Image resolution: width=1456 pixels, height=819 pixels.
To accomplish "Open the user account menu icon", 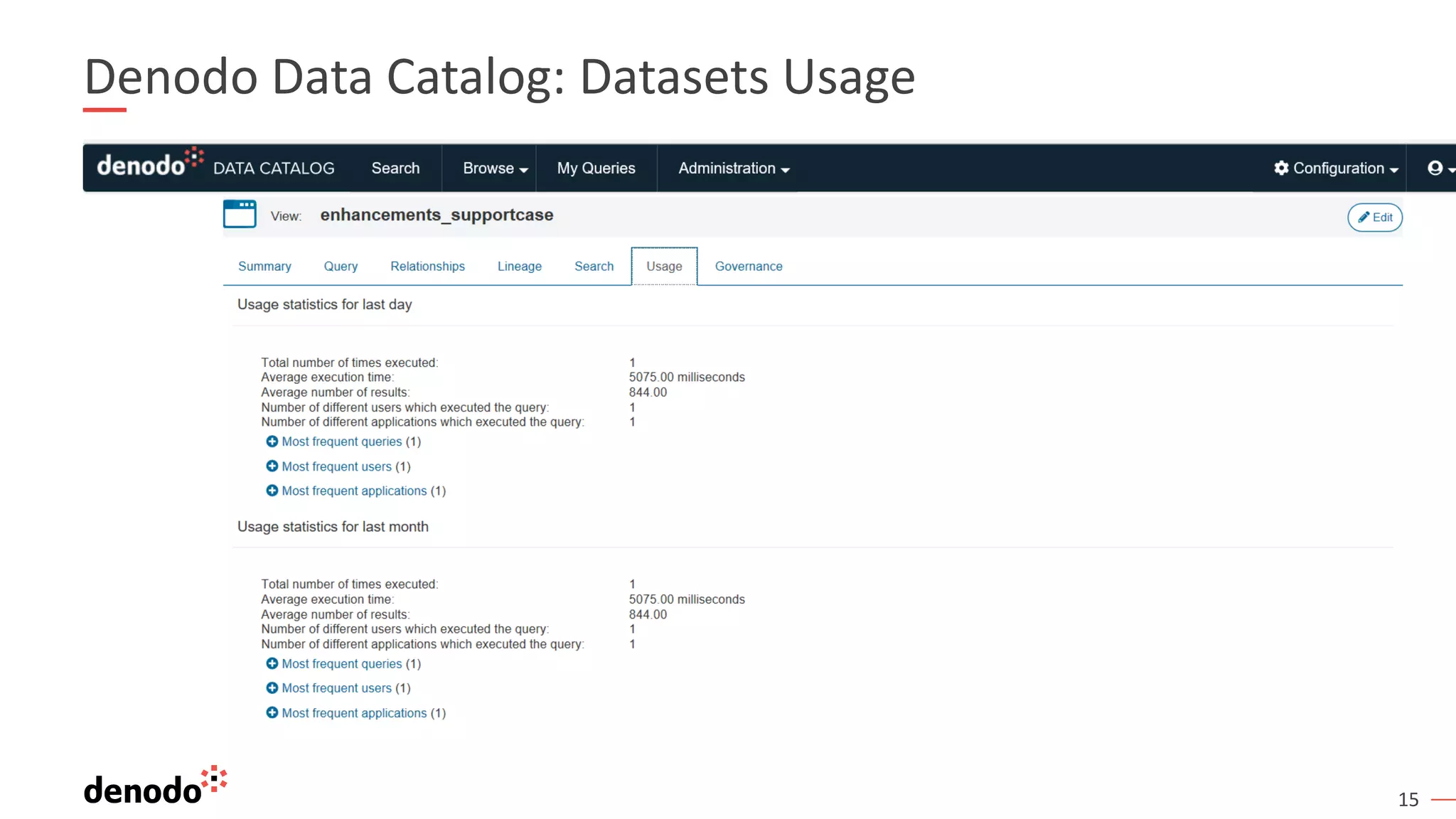I will [1440, 168].
